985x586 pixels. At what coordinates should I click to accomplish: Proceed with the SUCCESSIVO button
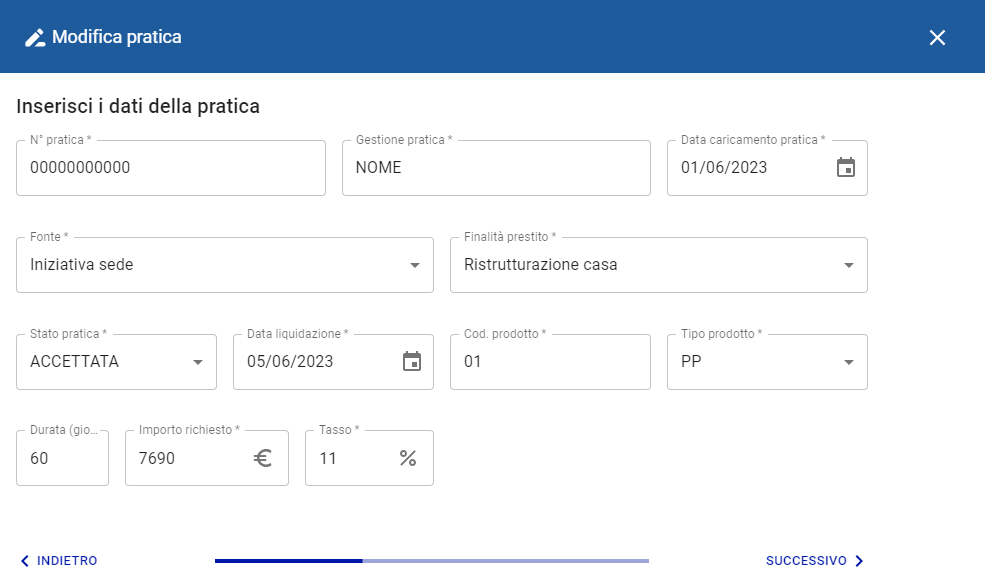coord(814,561)
